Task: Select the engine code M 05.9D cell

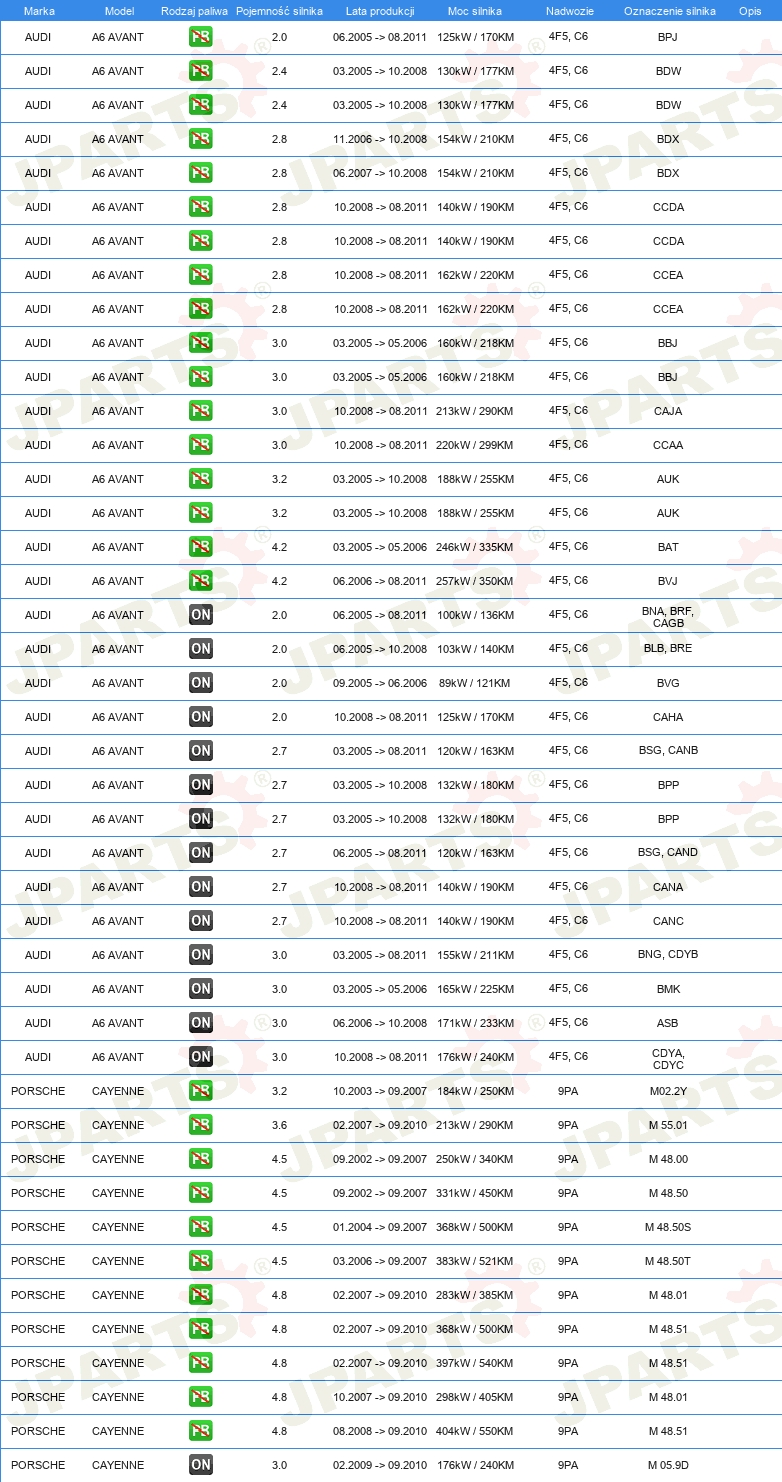Action: point(668,1465)
